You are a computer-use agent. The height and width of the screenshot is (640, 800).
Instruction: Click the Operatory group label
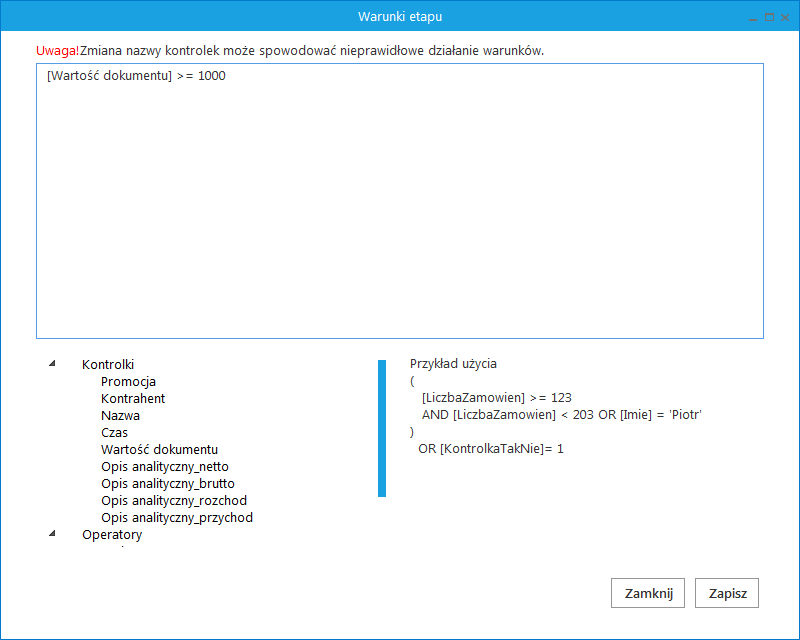112,534
